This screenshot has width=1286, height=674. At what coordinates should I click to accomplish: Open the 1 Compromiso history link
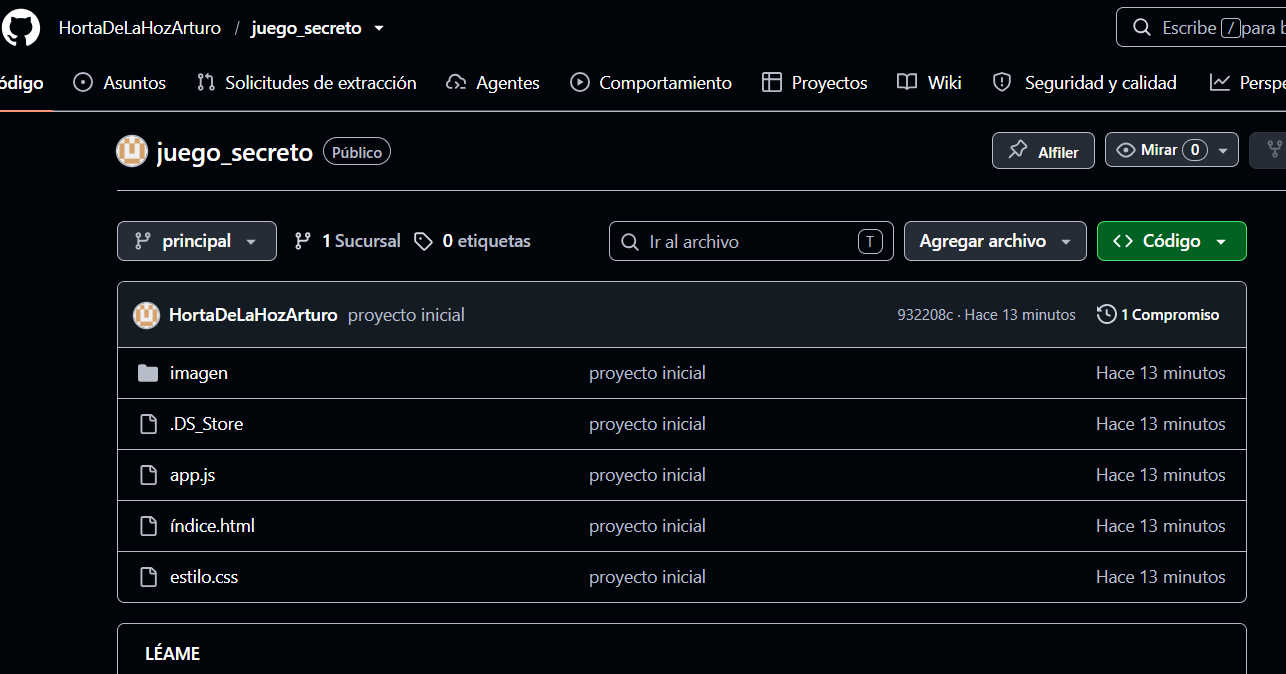pyautogui.click(x=1158, y=315)
